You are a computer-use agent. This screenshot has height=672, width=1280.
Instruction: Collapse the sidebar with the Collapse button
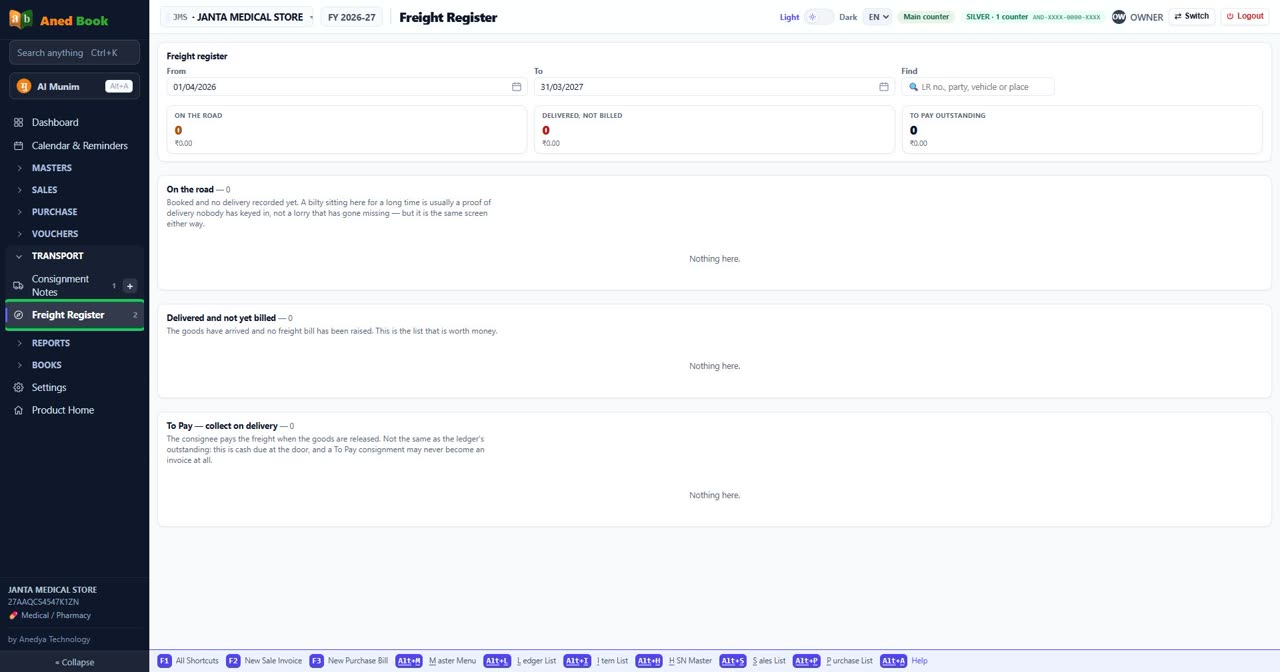(x=74, y=662)
